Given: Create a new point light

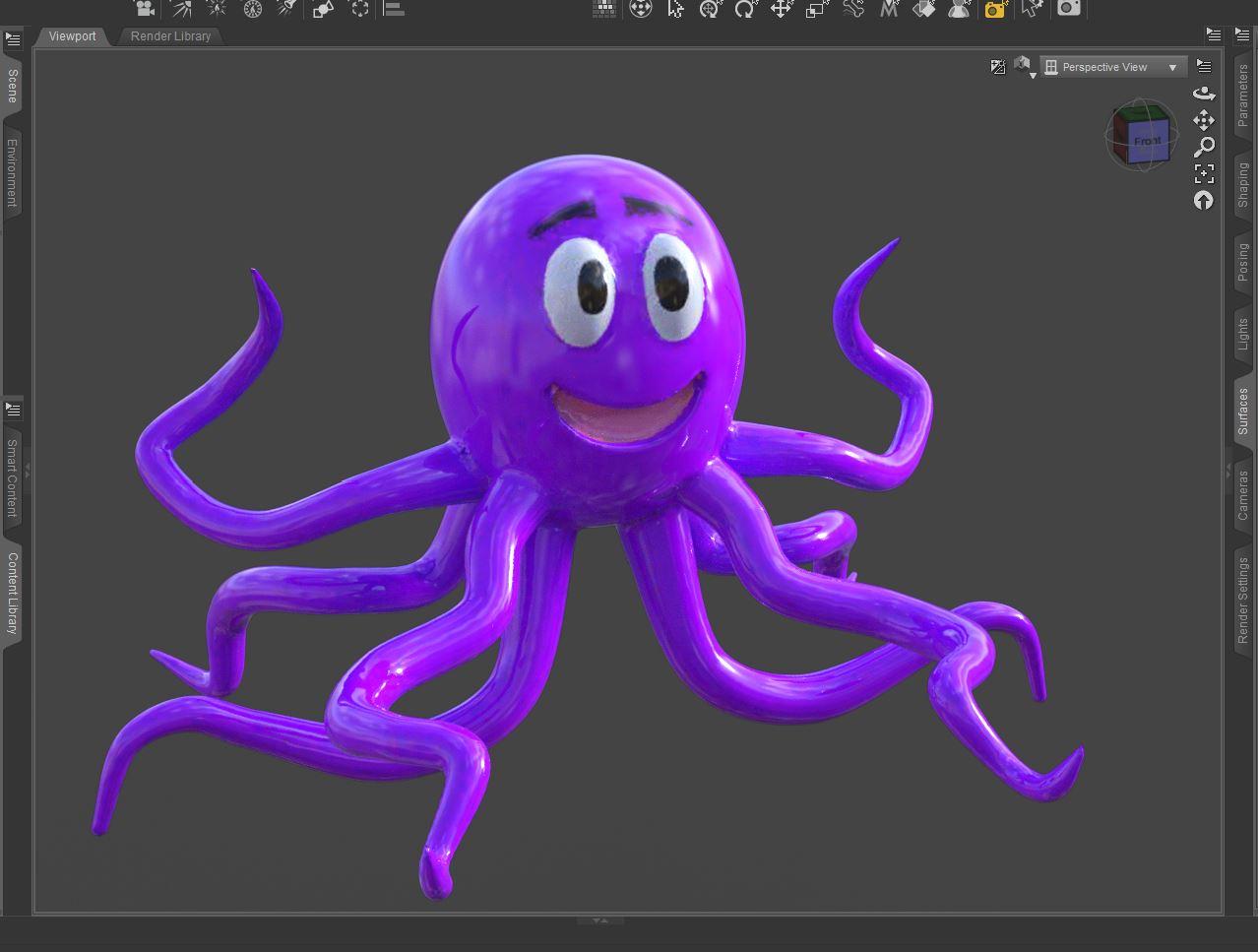Looking at the screenshot, I should coord(217,8).
